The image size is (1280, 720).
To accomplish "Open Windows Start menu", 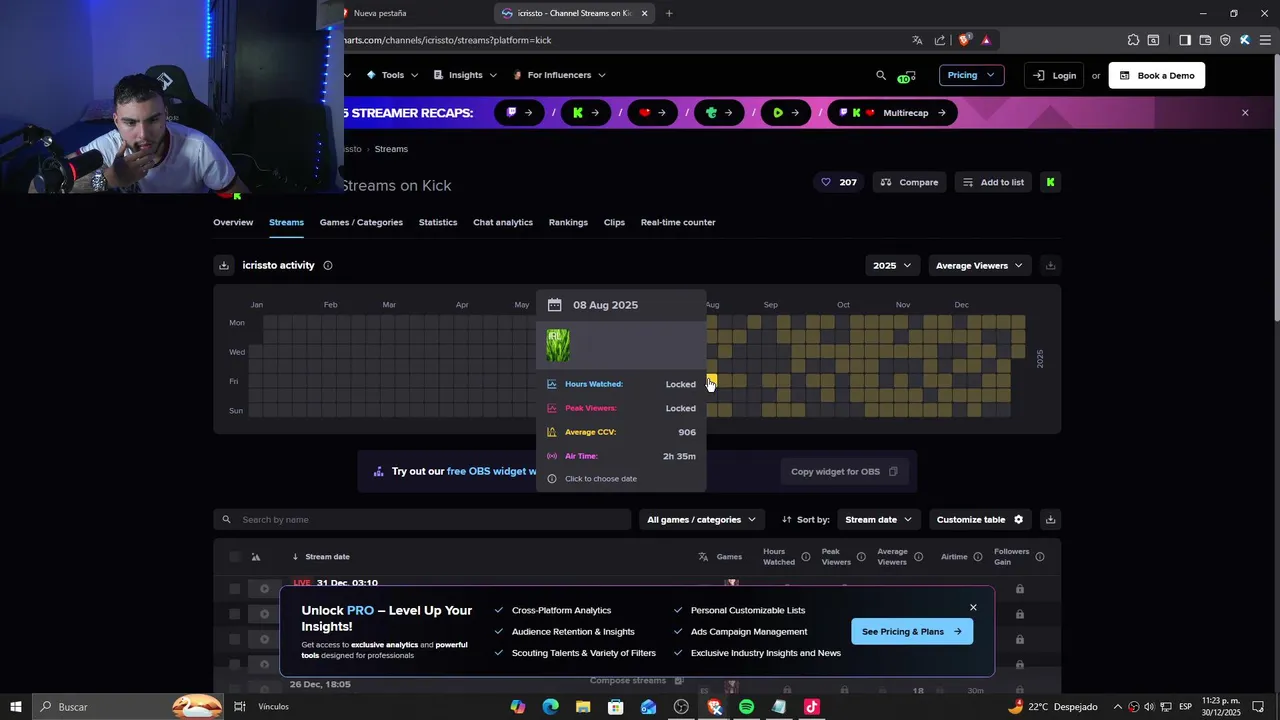I will tap(16, 707).
